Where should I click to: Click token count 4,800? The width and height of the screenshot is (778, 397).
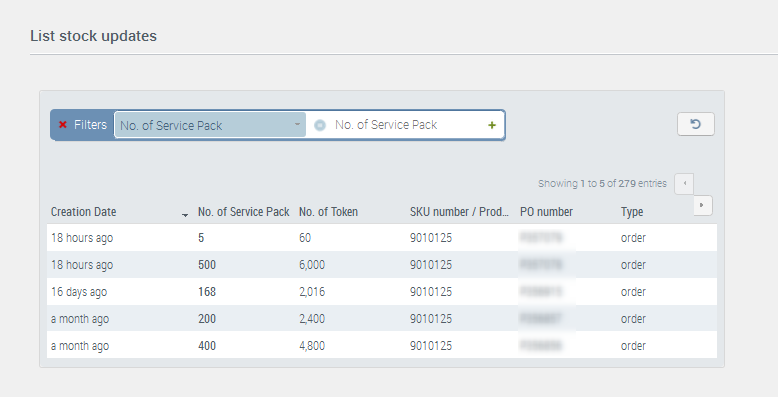tap(312, 345)
